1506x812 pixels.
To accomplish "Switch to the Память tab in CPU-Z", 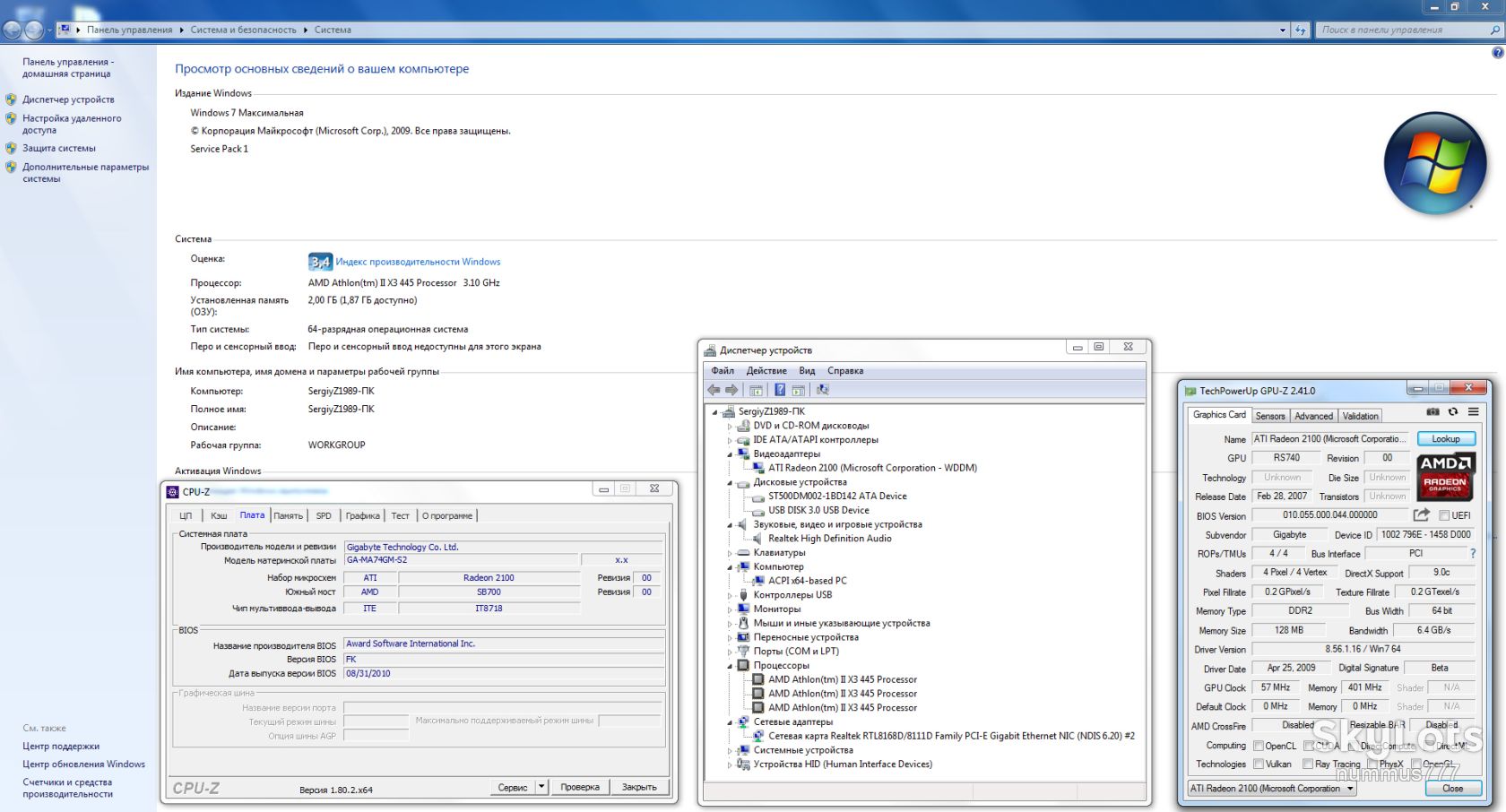I will pyautogui.click(x=288, y=515).
